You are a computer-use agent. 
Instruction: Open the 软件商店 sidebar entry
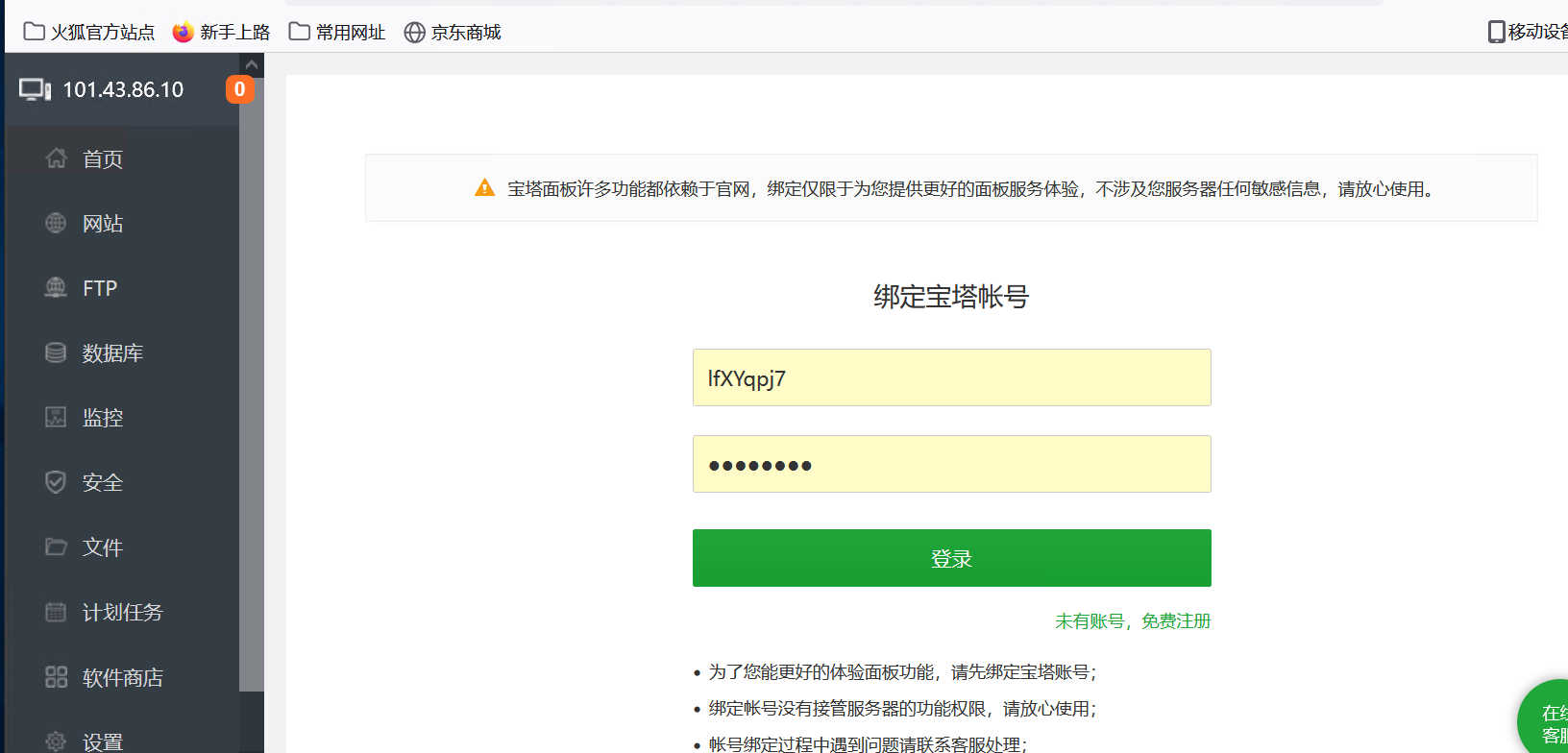point(122,677)
